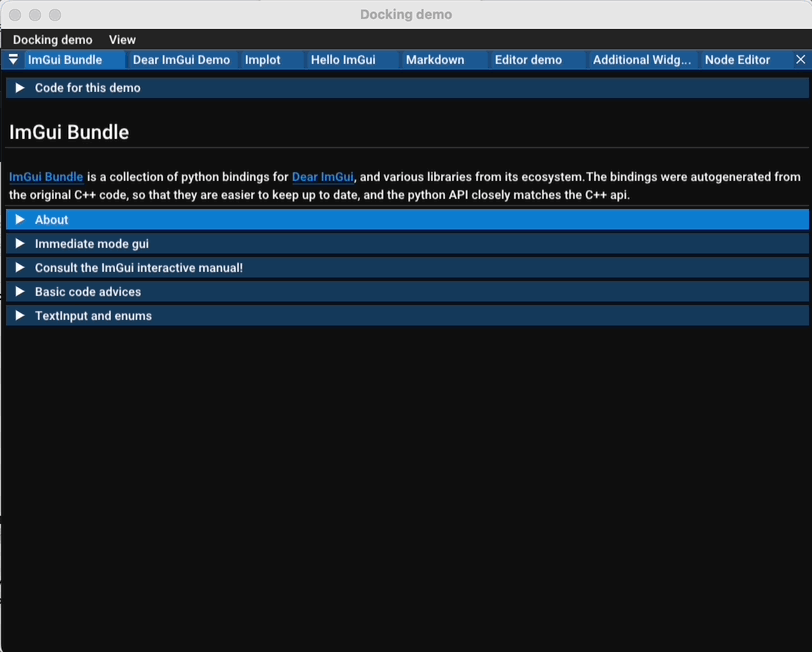
Task: Open the View menu
Action: tap(122, 40)
